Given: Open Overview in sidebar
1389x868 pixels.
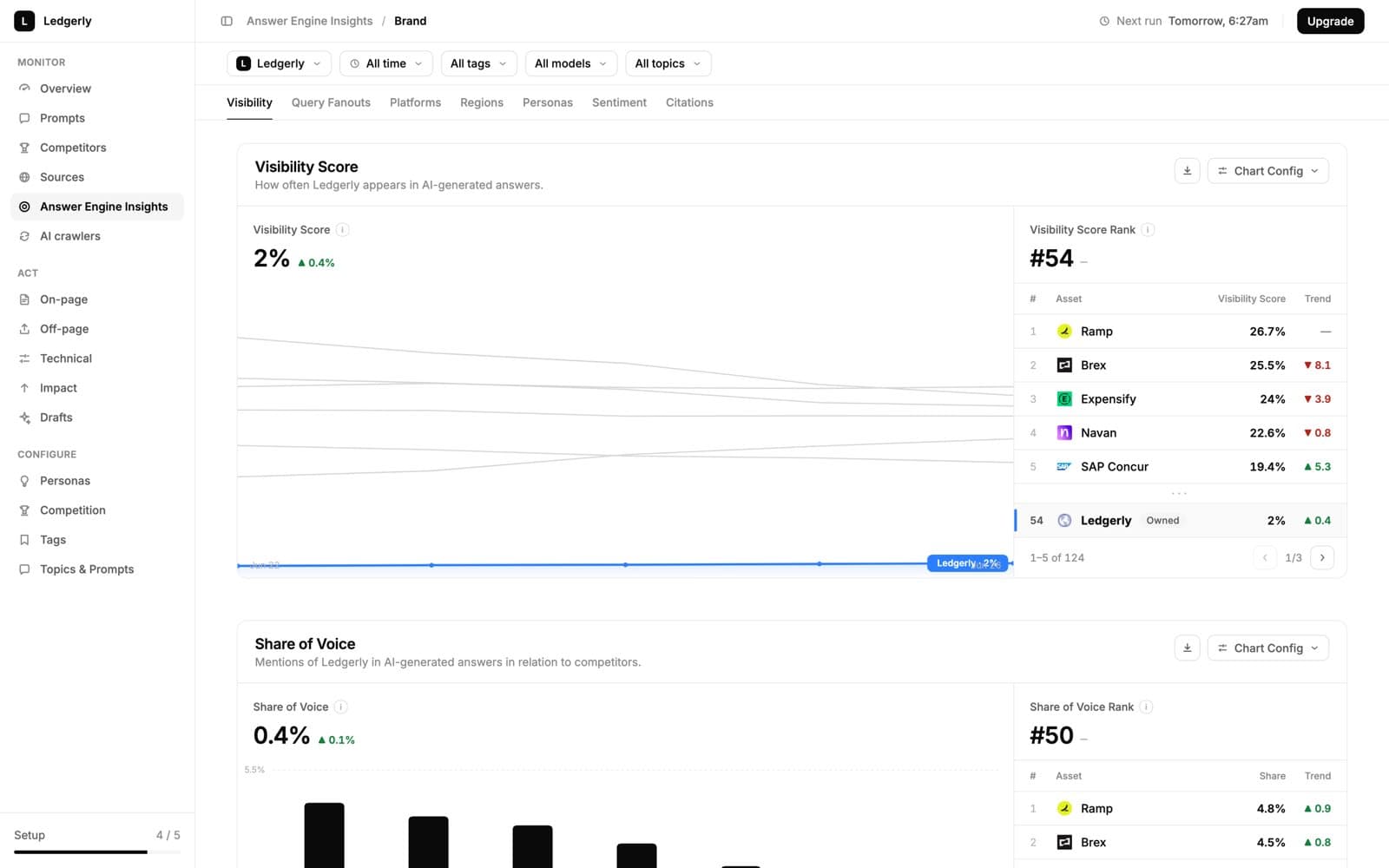Looking at the screenshot, I should pos(96,89).
